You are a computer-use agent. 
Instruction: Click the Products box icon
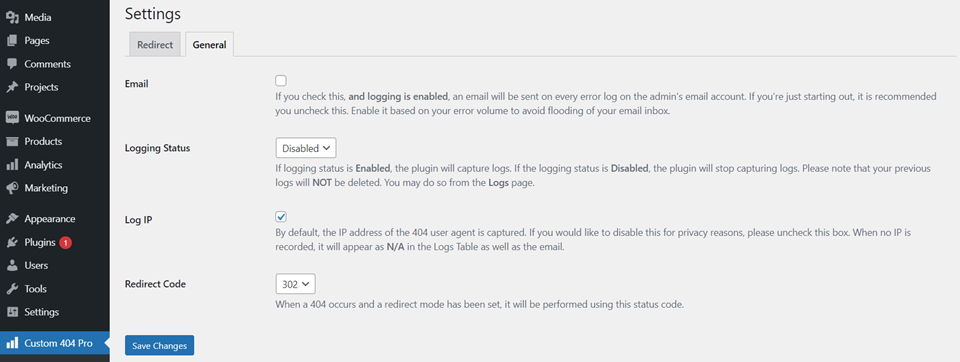coord(12,141)
